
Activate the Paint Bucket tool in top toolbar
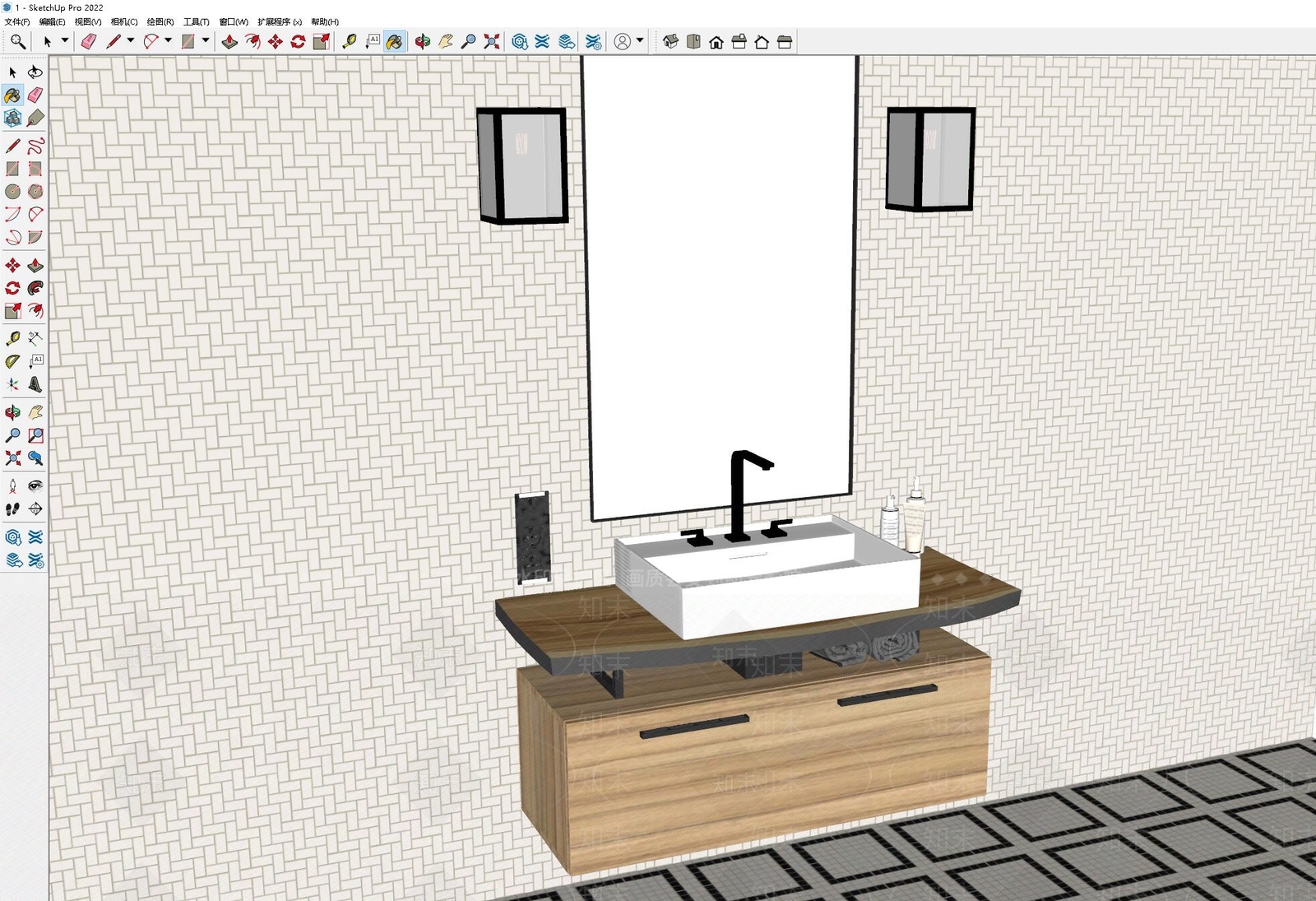pos(395,41)
